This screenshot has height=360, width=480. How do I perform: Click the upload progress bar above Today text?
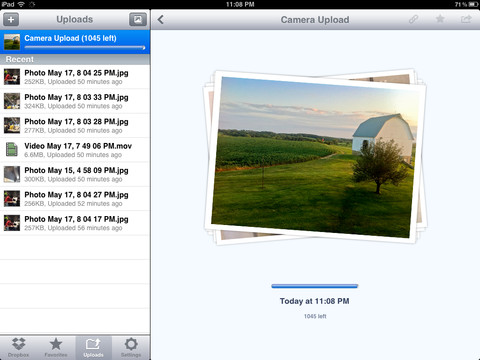(315, 286)
